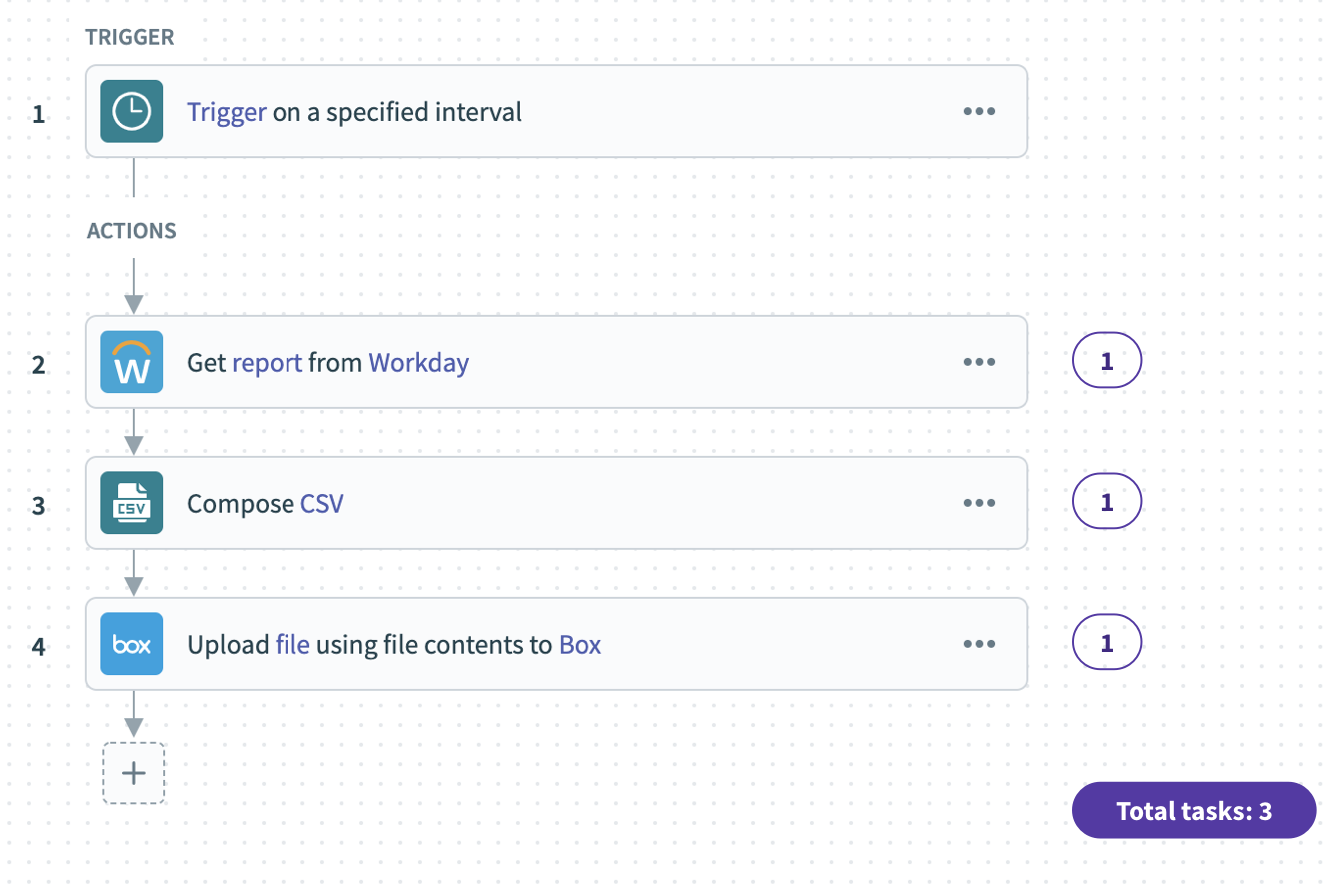Screen dimensions: 1328x890
Task: Click the clock icon on the Trigger step
Action: [131, 111]
